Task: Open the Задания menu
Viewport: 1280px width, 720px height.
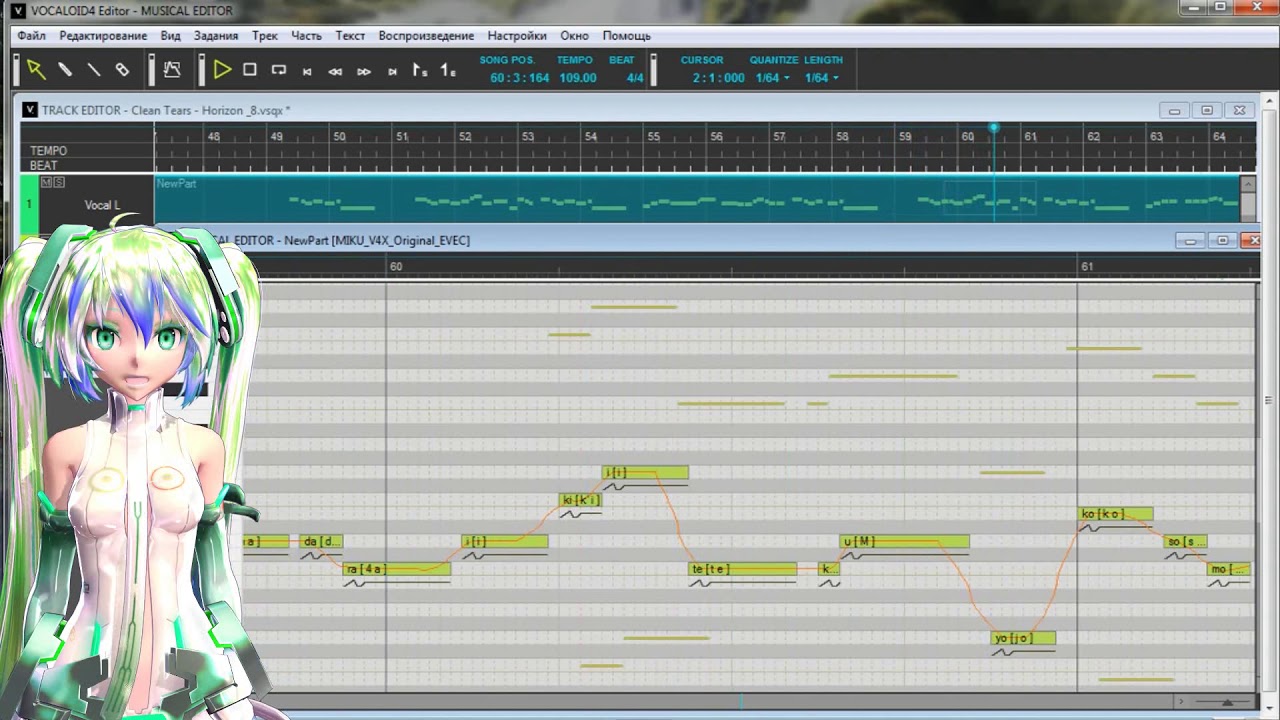Action: point(216,36)
